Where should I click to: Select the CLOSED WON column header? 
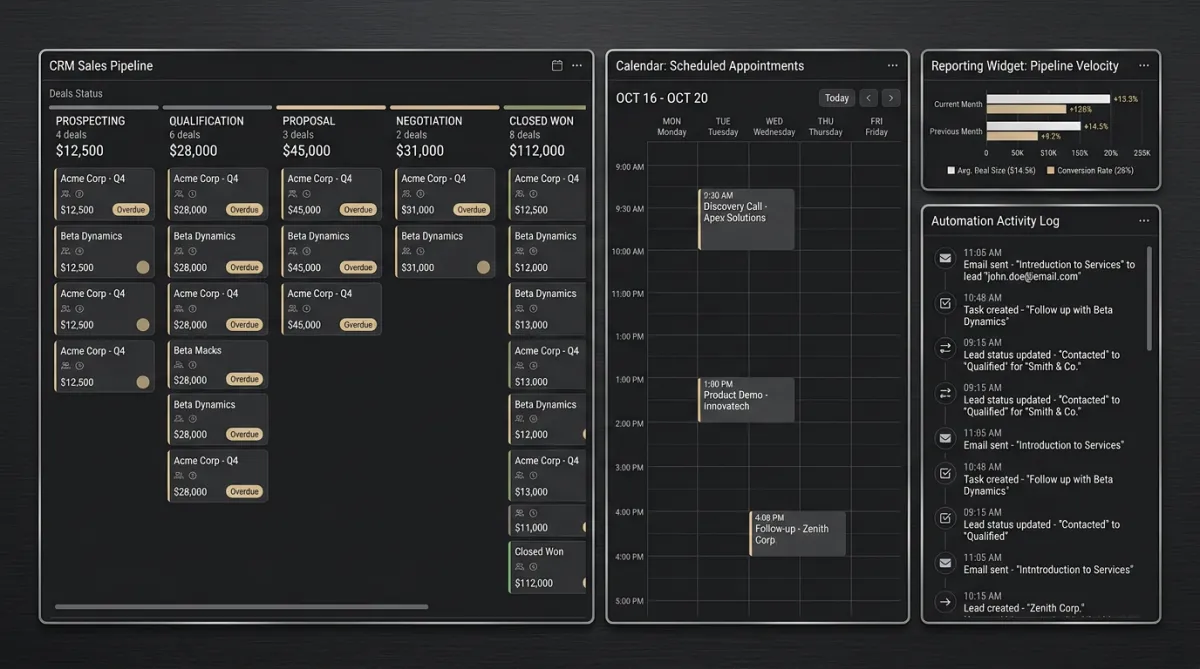(x=542, y=121)
